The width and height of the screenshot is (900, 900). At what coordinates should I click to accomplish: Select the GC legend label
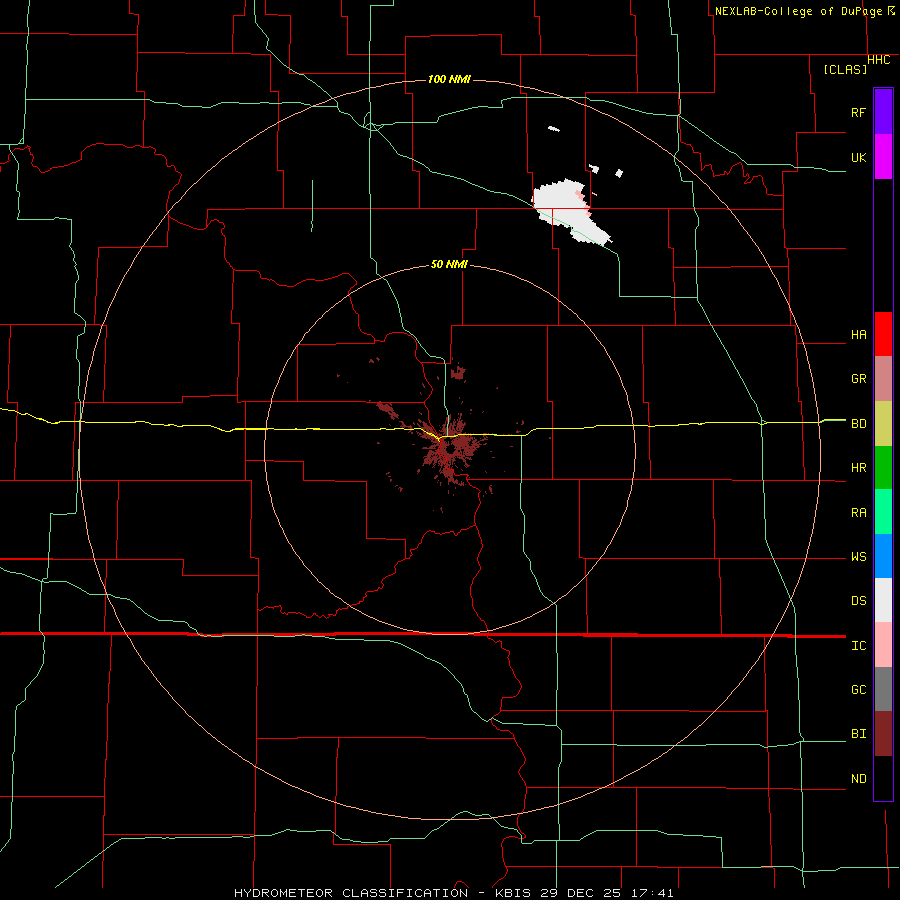click(x=858, y=690)
